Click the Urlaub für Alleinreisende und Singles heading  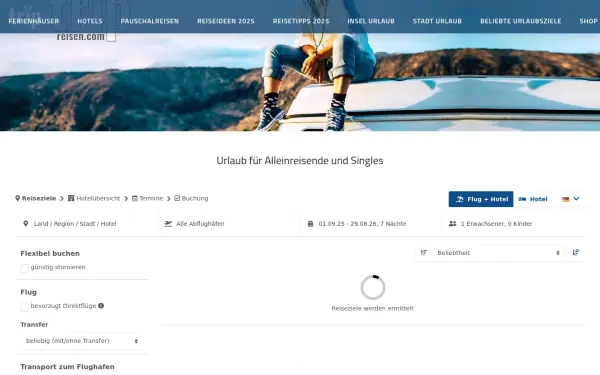pos(300,161)
